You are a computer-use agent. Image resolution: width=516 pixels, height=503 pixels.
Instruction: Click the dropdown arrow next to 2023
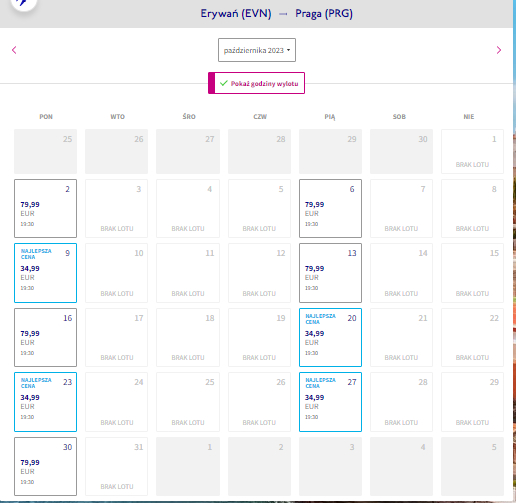[x=288, y=50]
